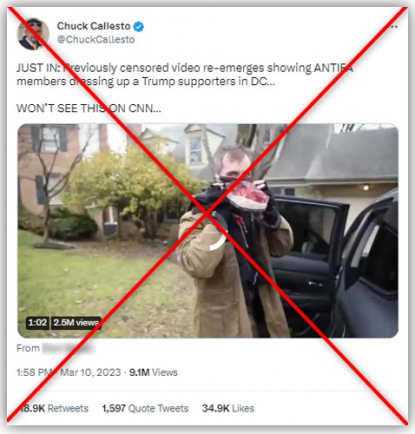
Task: Open the tweet's more options ellipsis
Action: (394, 27)
